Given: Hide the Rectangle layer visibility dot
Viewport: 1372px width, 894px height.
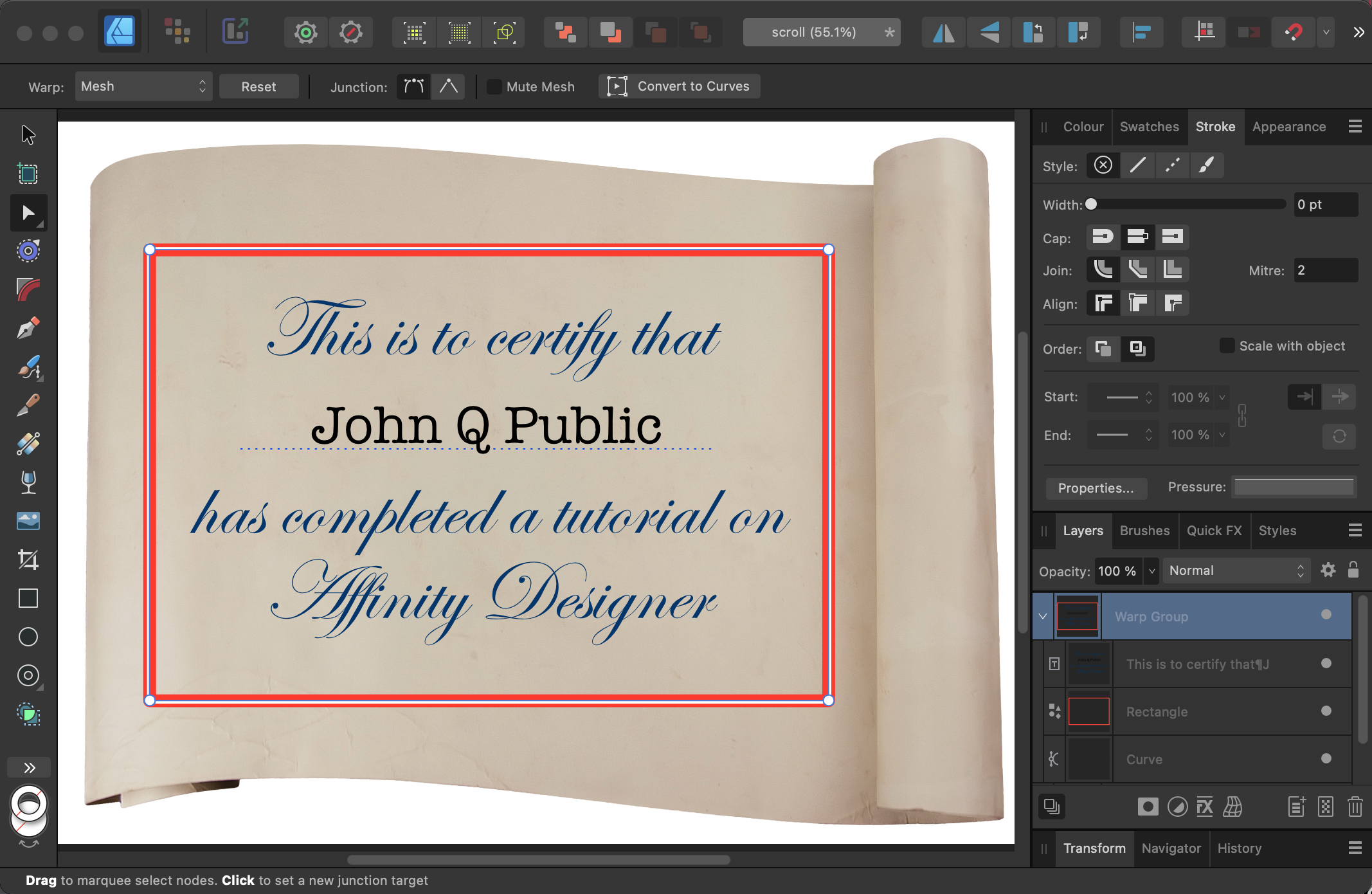Looking at the screenshot, I should pyautogui.click(x=1326, y=711).
